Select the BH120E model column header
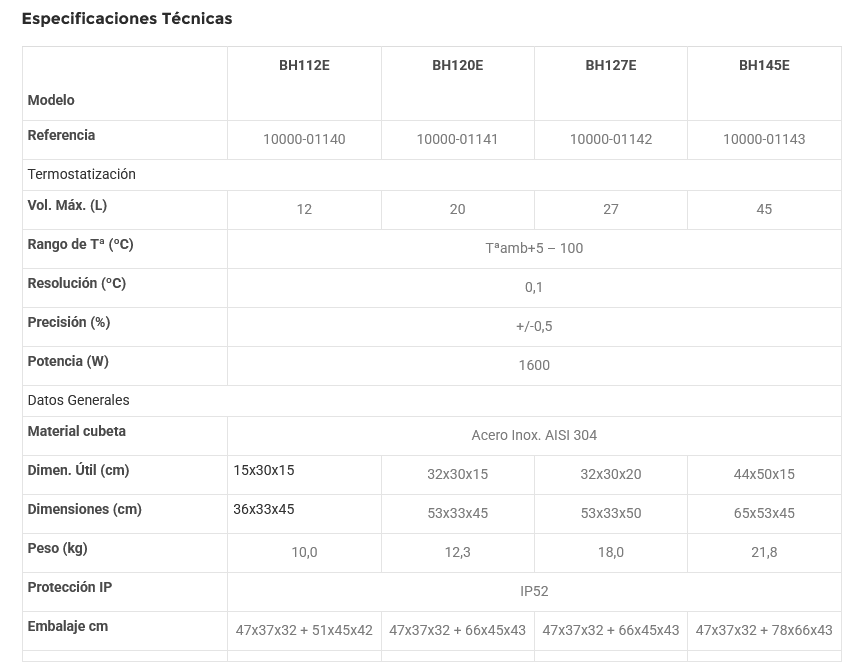The height and width of the screenshot is (672, 861). [457, 66]
